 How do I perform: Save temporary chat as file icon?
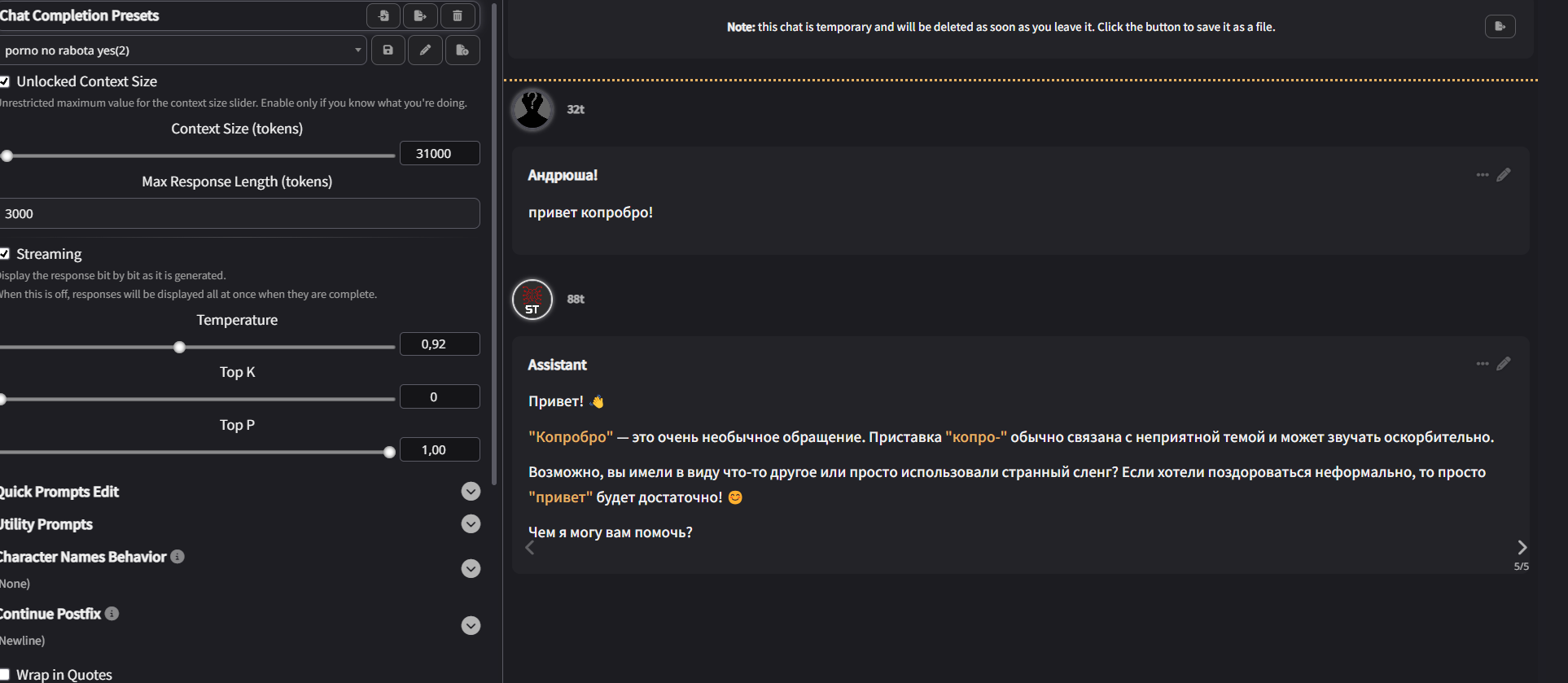tap(1500, 27)
